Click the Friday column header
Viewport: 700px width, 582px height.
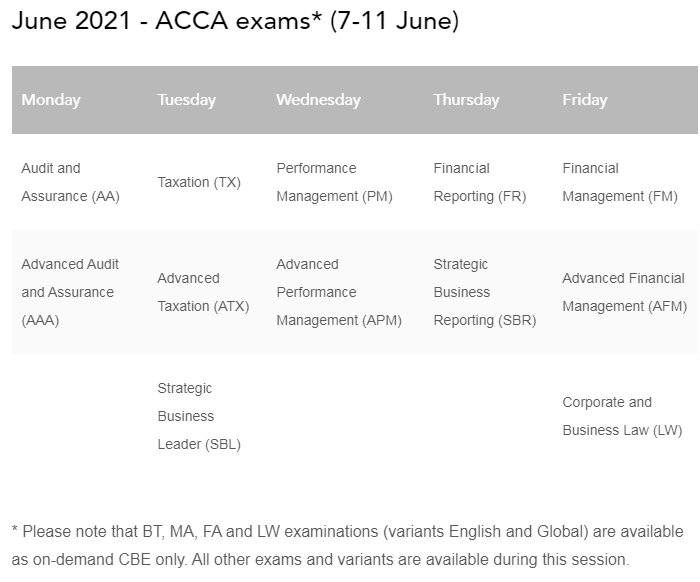585,100
